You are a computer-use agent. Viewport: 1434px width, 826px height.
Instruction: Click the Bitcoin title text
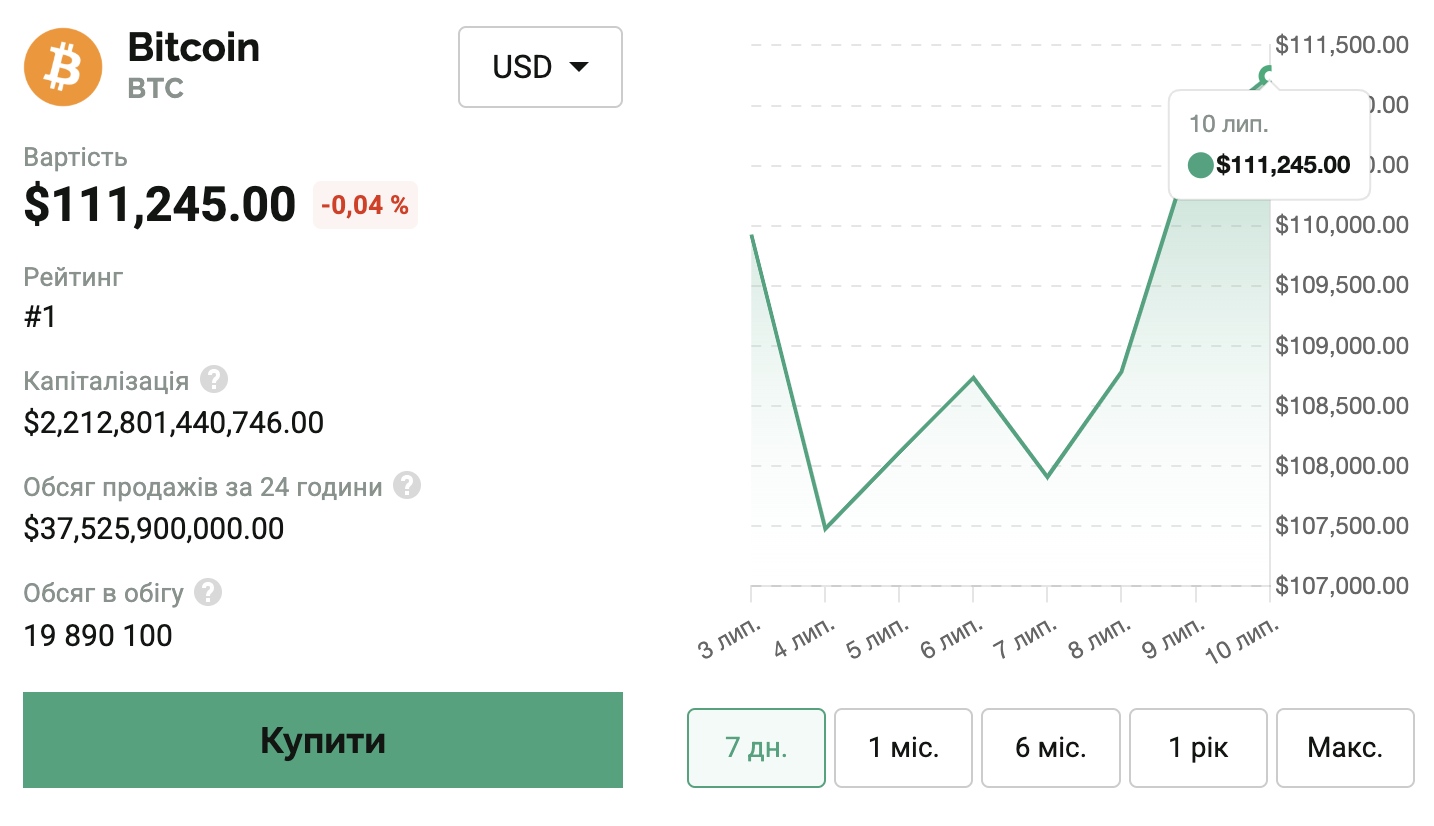[194, 47]
